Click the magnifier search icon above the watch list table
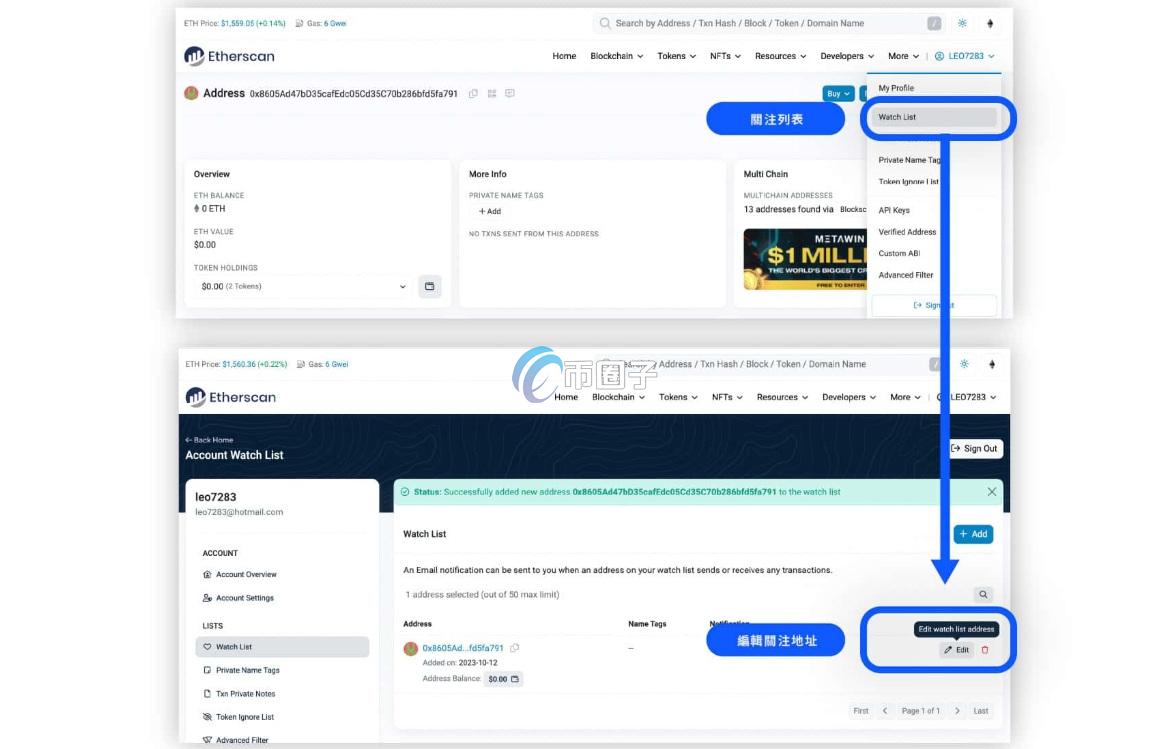Image resolution: width=1175 pixels, height=749 pixels. [983, 593]
